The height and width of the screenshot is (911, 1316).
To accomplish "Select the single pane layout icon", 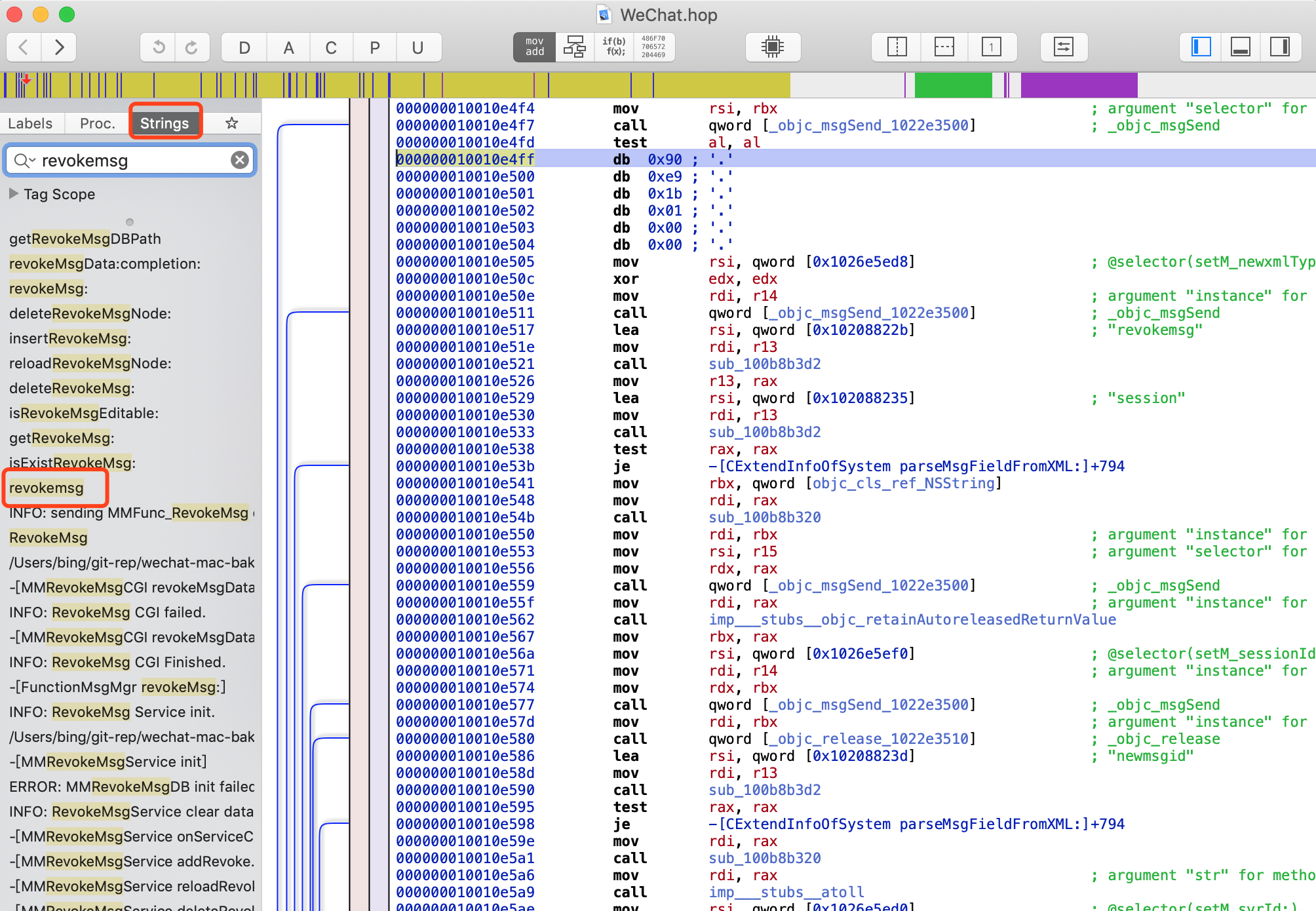I will [992, 47].
